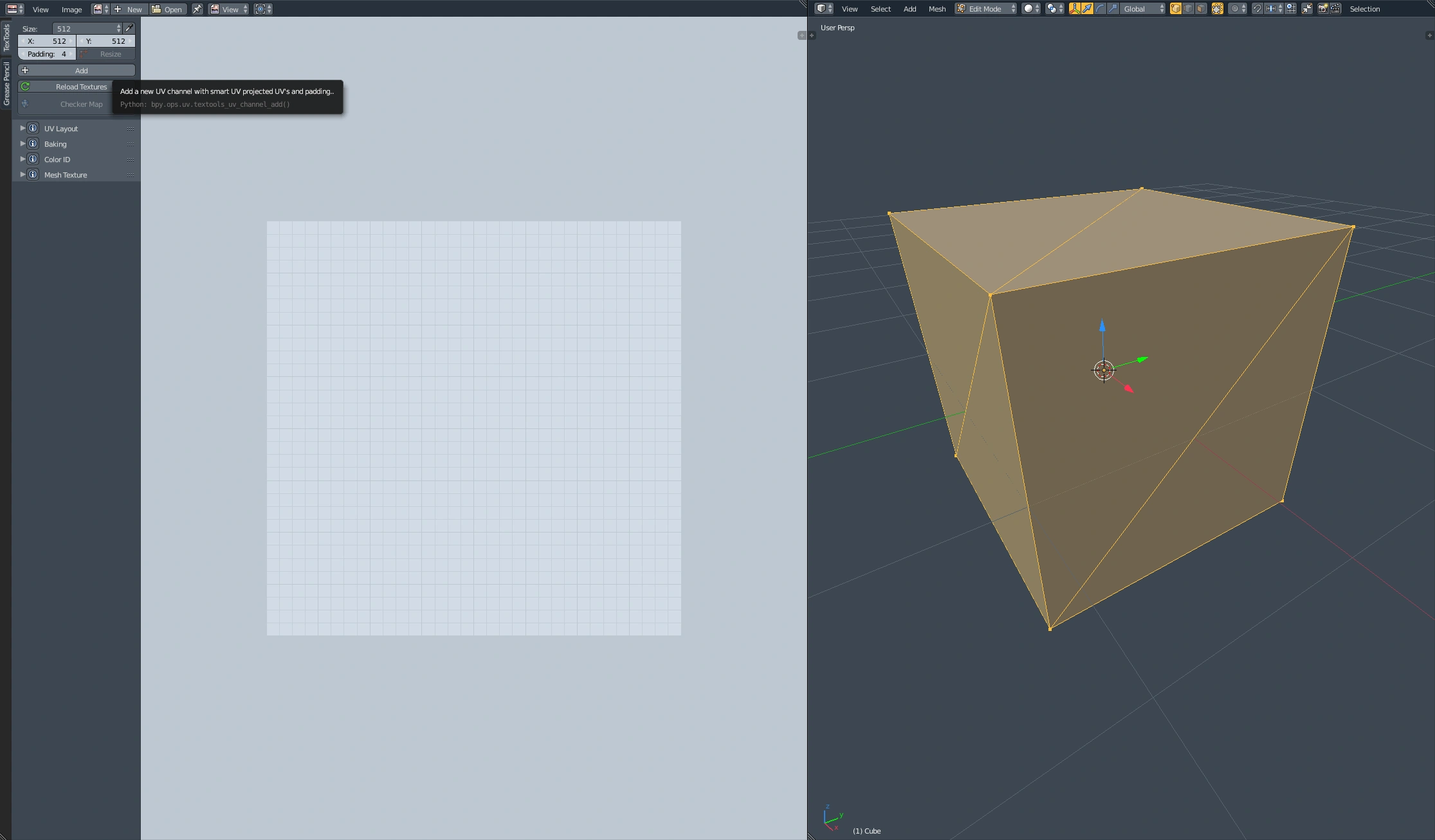The image size is (1435, 840).
Task: Click the size eyedropper icon
Action: pyautogui.click(x=129, y=28)
